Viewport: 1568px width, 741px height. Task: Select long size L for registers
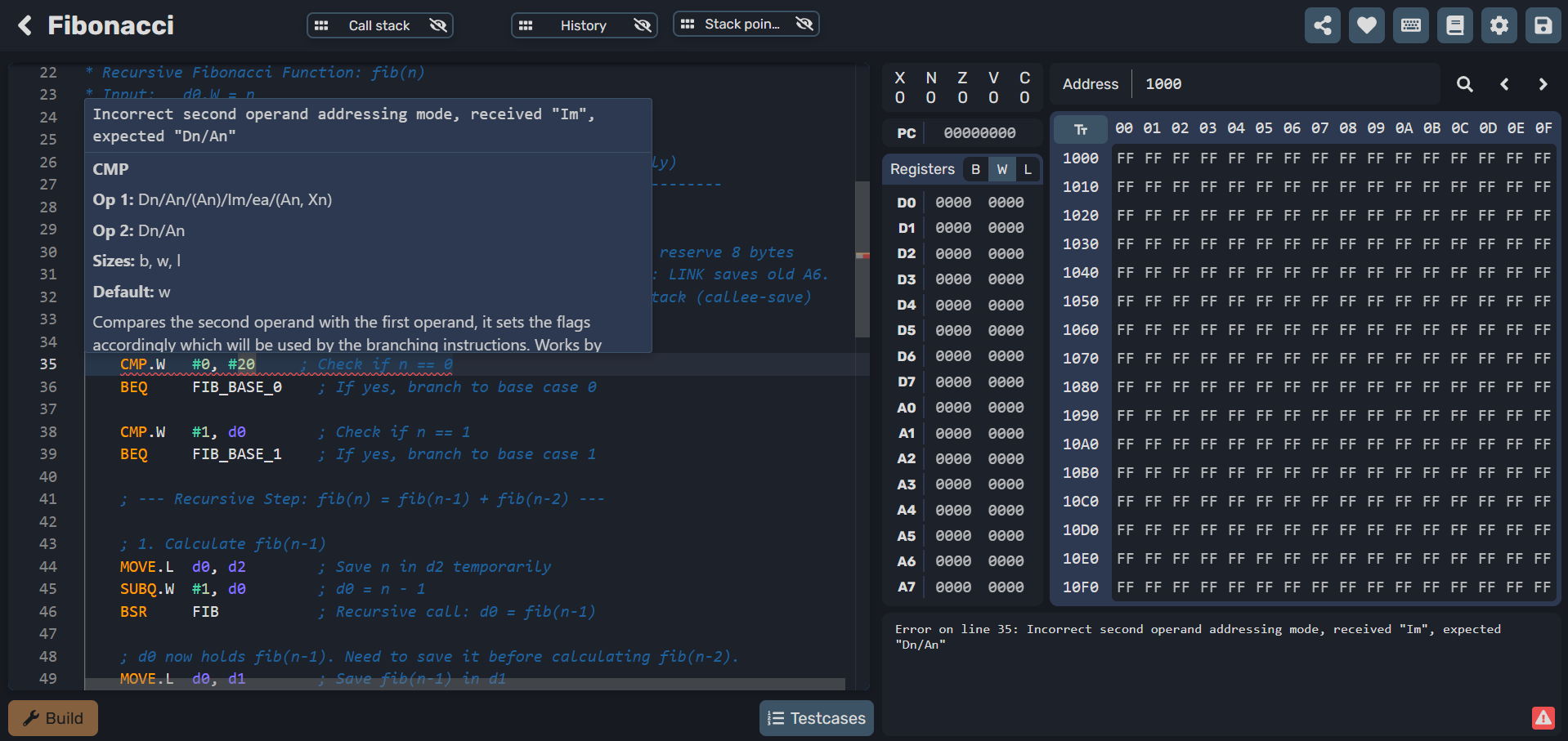coord(1028,169)
